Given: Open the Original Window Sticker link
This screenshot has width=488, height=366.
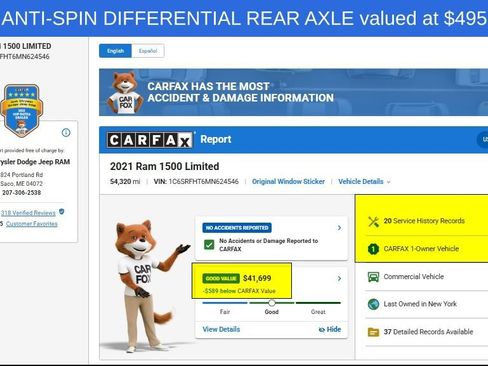Looking at the screenshot, I should (x=288, y=182).
